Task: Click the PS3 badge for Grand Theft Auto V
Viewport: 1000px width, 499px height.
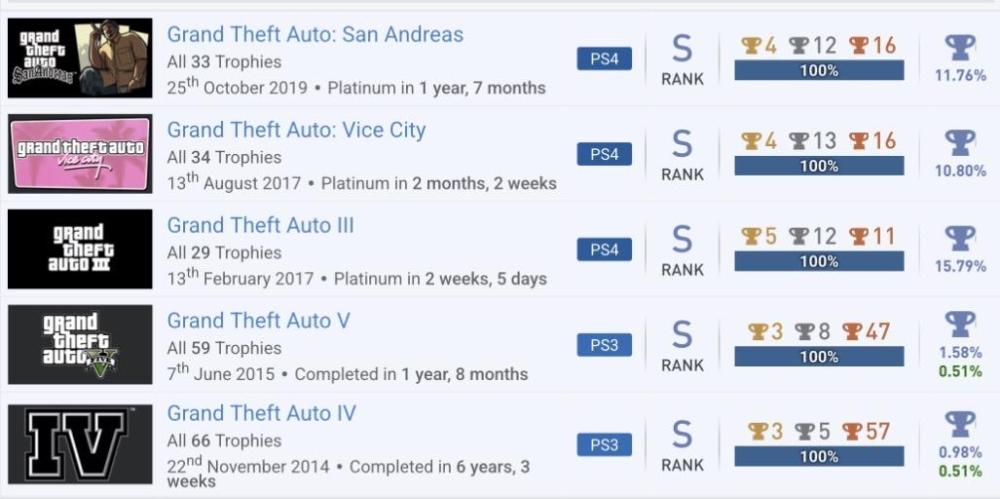Action: point(604,345)
